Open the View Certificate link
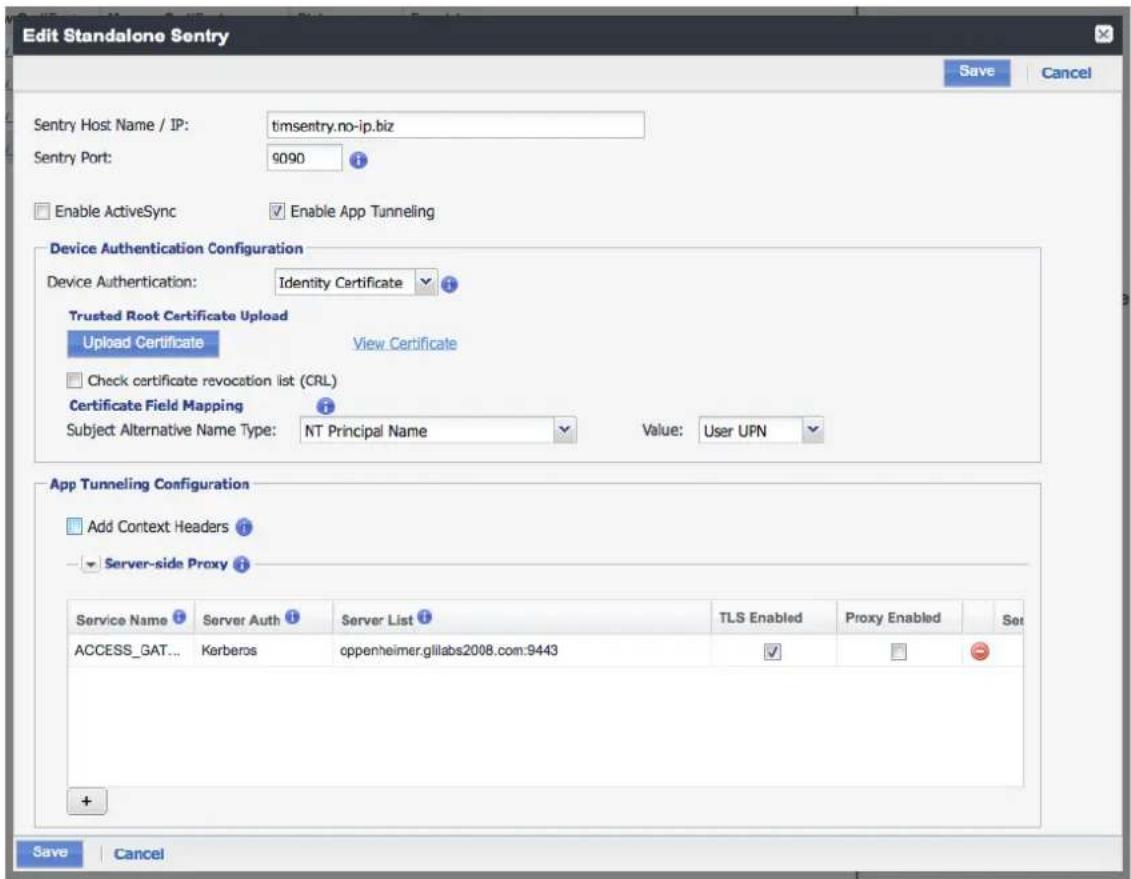The width and height of the screenshot is (1131, 879). point(405,343)
